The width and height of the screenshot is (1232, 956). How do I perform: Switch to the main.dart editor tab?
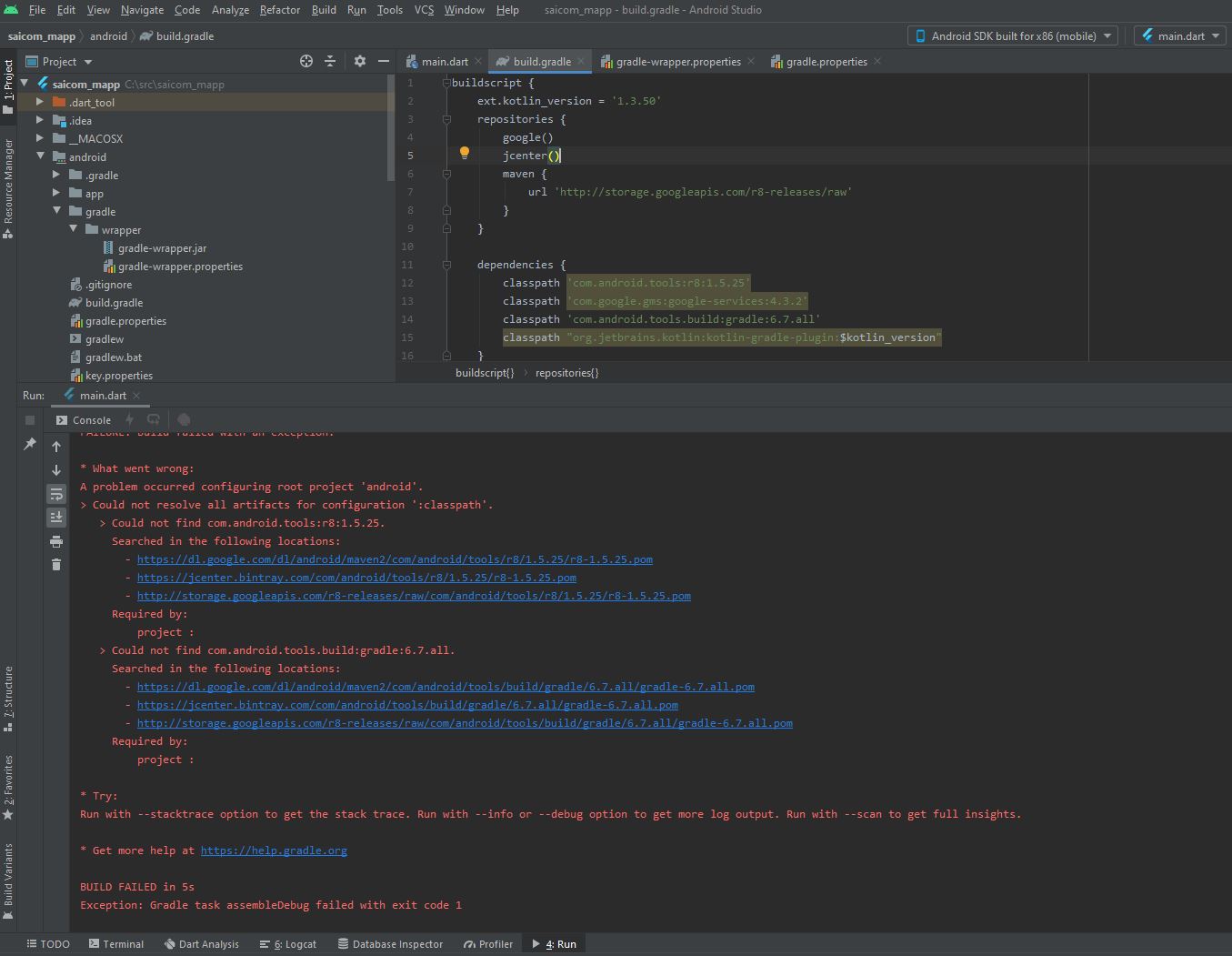tap(444, 62)
